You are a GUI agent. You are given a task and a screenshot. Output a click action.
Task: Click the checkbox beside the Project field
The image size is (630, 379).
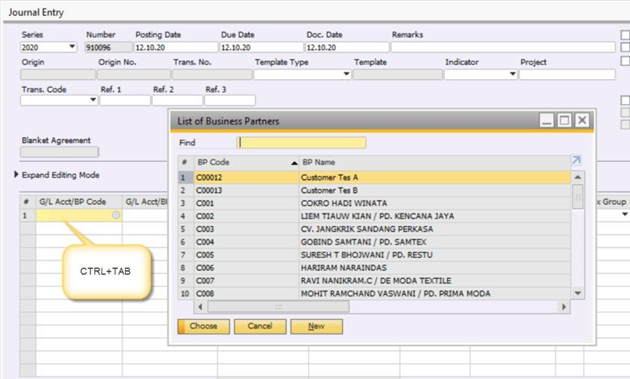coord(625,61)
